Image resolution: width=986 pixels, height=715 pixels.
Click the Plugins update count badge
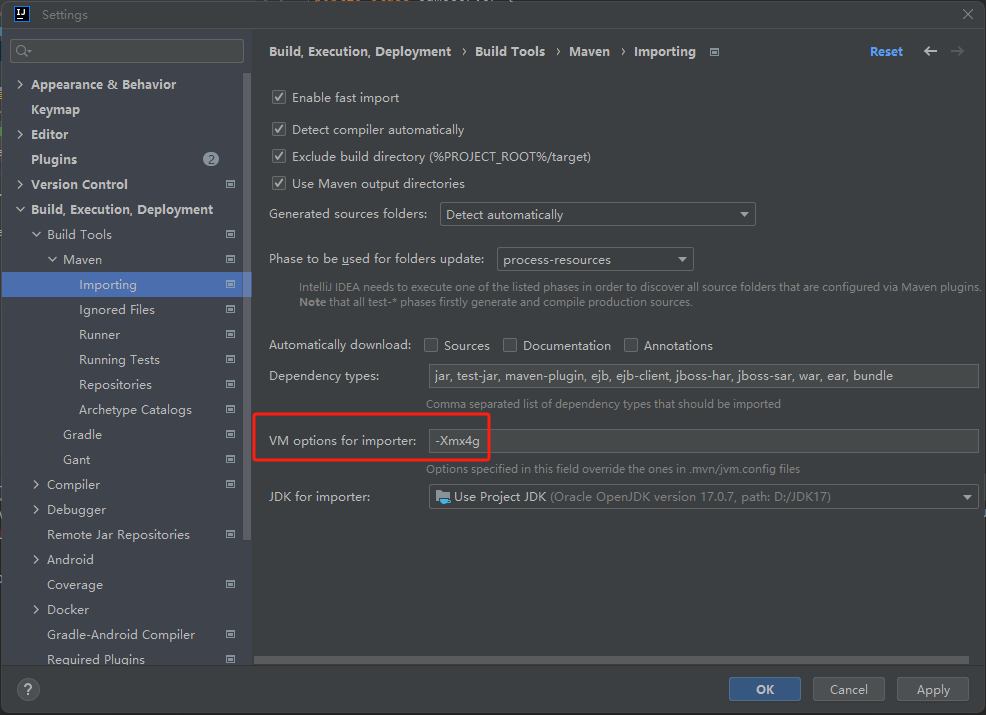pyautogui.click(x=210, y=159)
